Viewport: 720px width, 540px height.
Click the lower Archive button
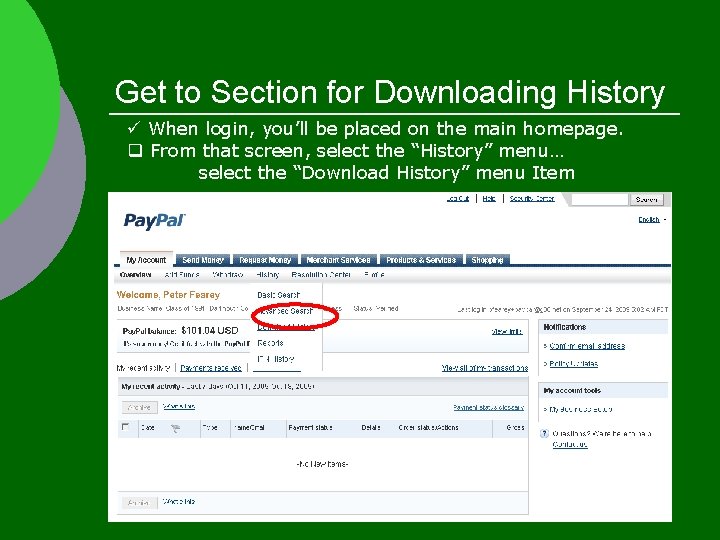(140, 503)
